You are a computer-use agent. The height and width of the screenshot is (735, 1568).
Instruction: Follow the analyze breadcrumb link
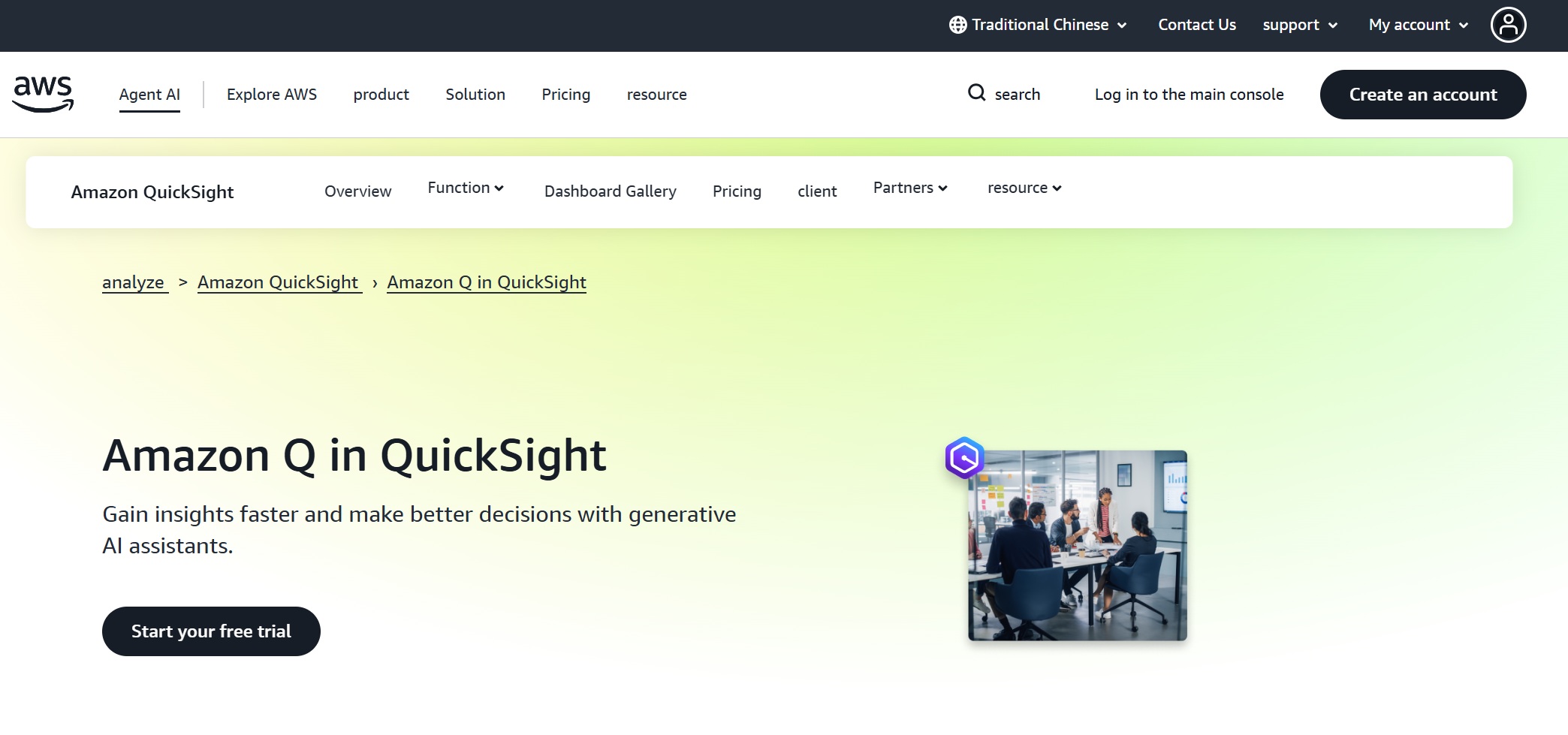click(134, 282)
